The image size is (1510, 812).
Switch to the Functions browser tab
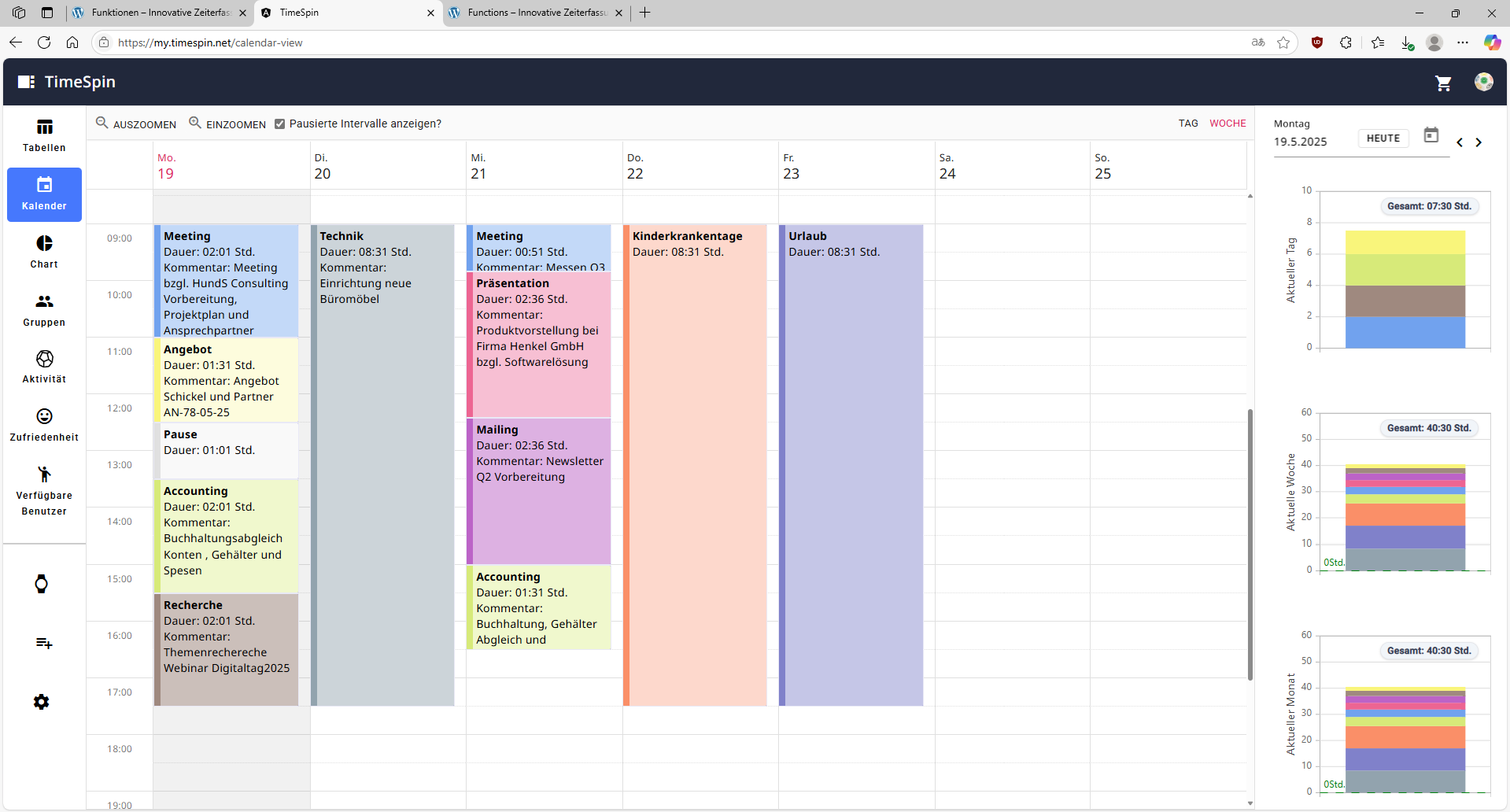click(537, 13)
